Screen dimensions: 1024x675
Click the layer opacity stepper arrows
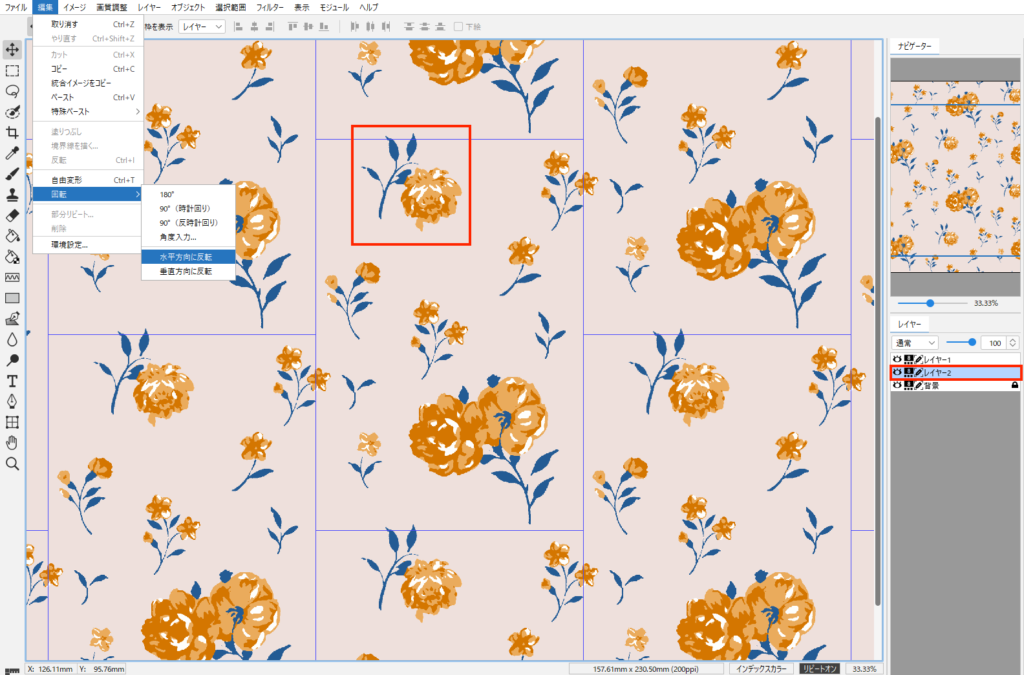tap(1013, 343)
